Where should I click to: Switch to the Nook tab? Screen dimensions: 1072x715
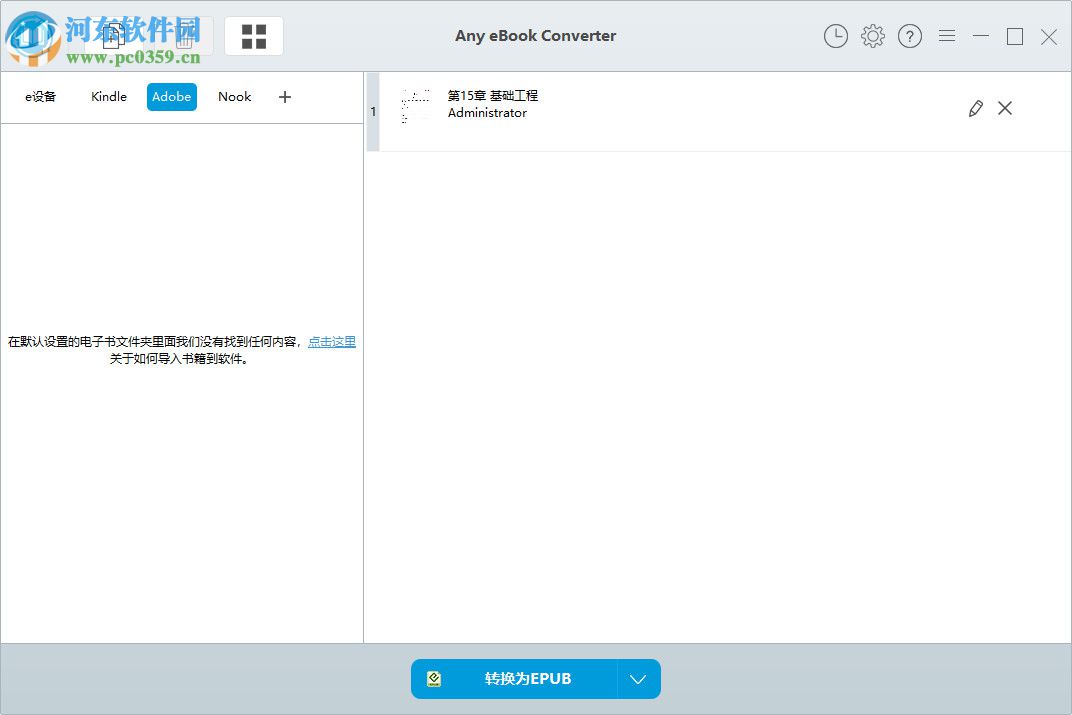click(234, 96)
